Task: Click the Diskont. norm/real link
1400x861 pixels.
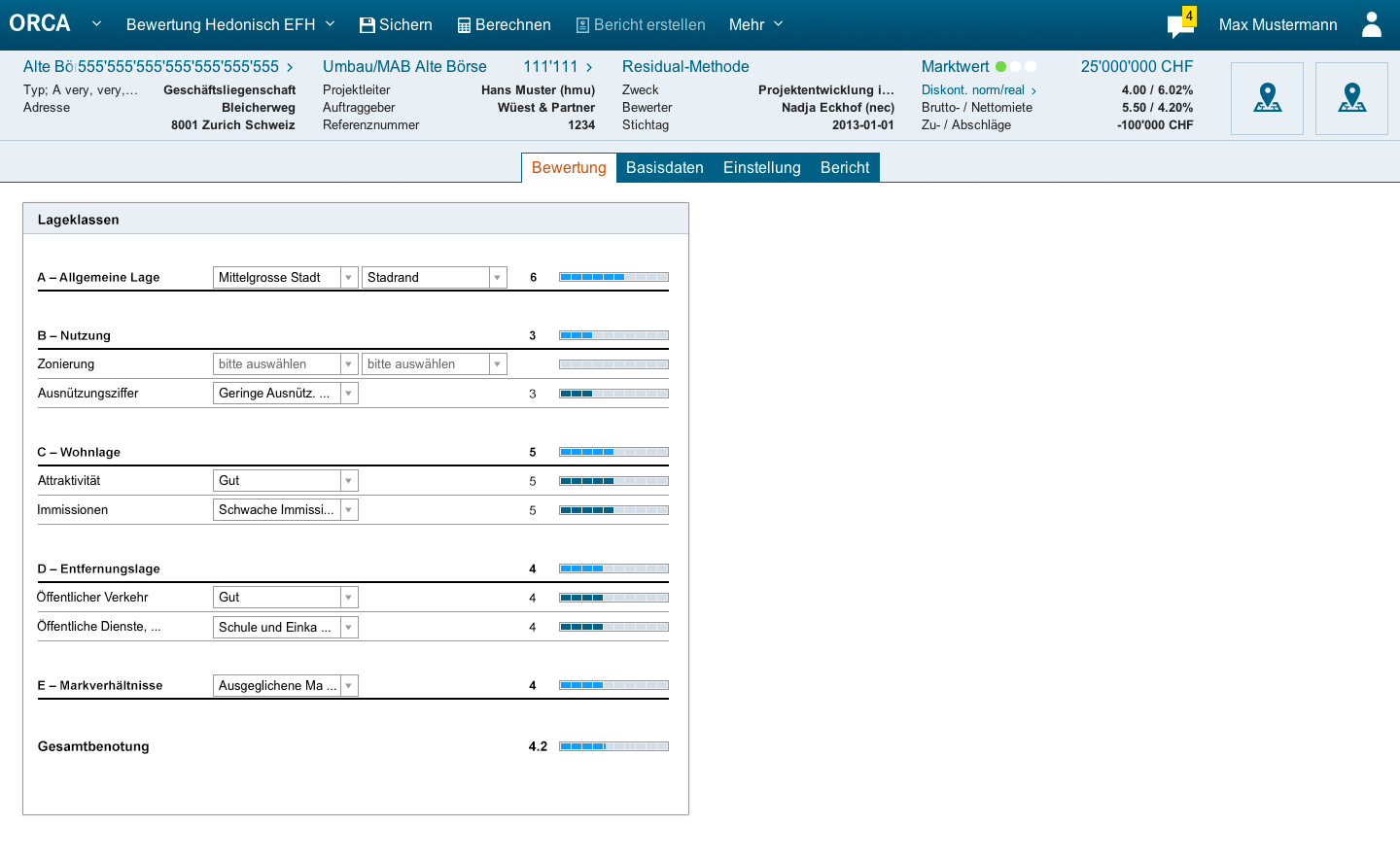Action: tap(979, 90)
